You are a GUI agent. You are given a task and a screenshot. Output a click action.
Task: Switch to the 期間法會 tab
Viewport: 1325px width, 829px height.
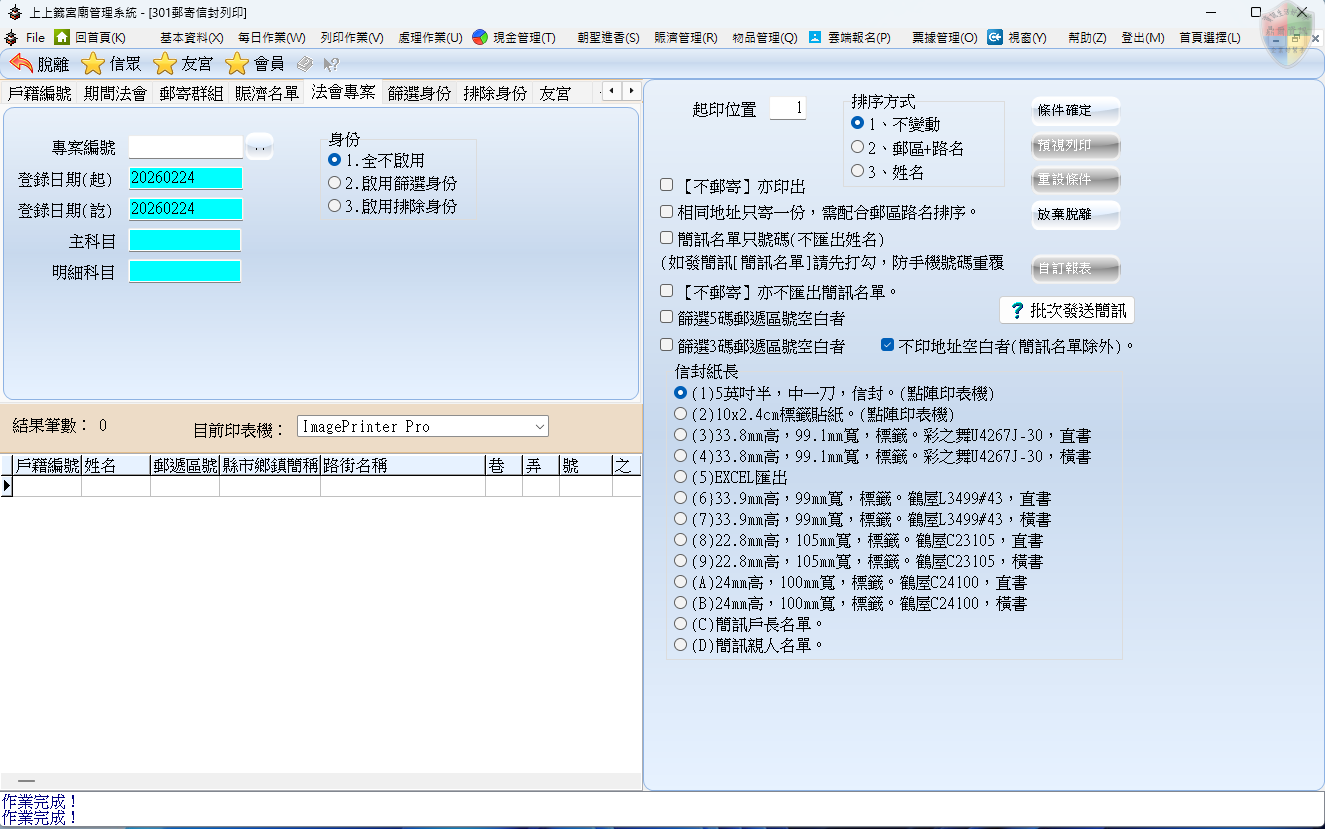(115, 93)
